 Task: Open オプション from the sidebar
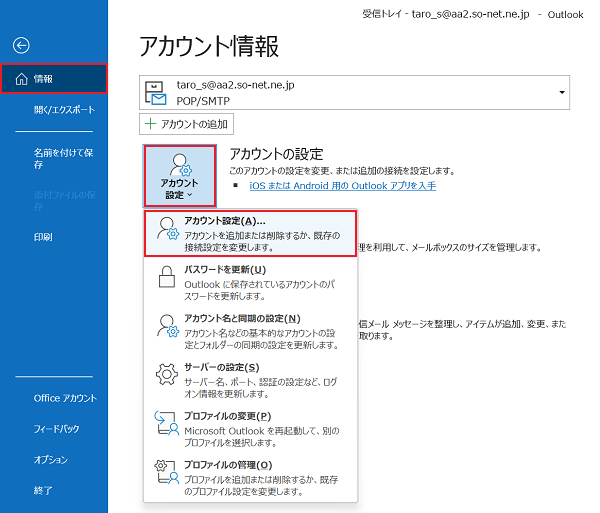(50, 459)
